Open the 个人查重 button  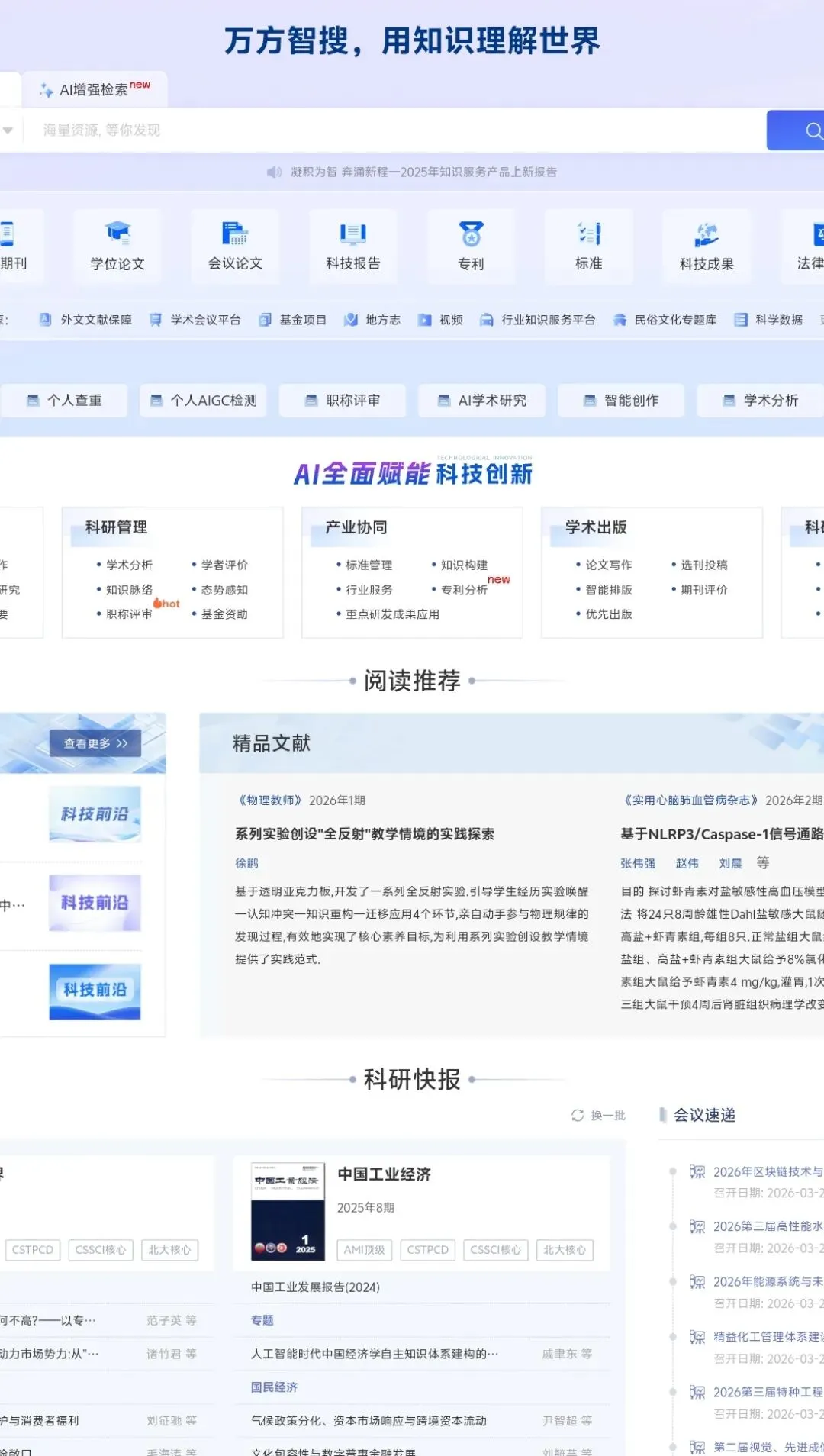coord(64,401)
